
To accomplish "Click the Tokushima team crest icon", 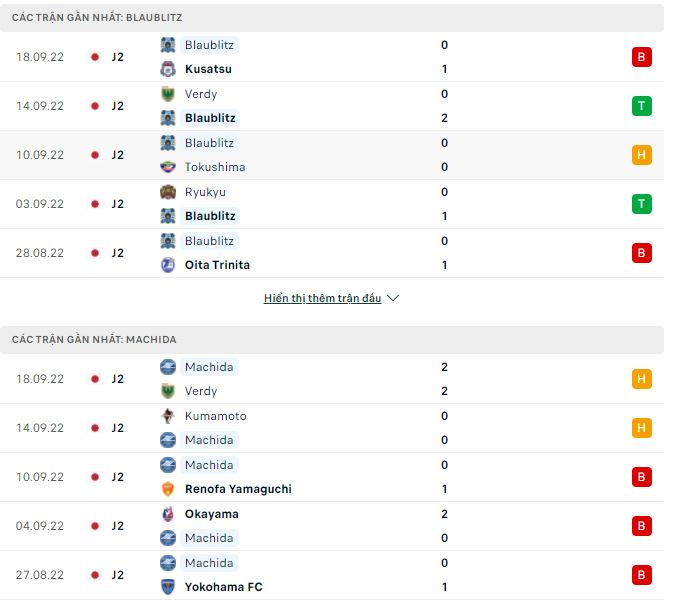I will coord(168,167).
